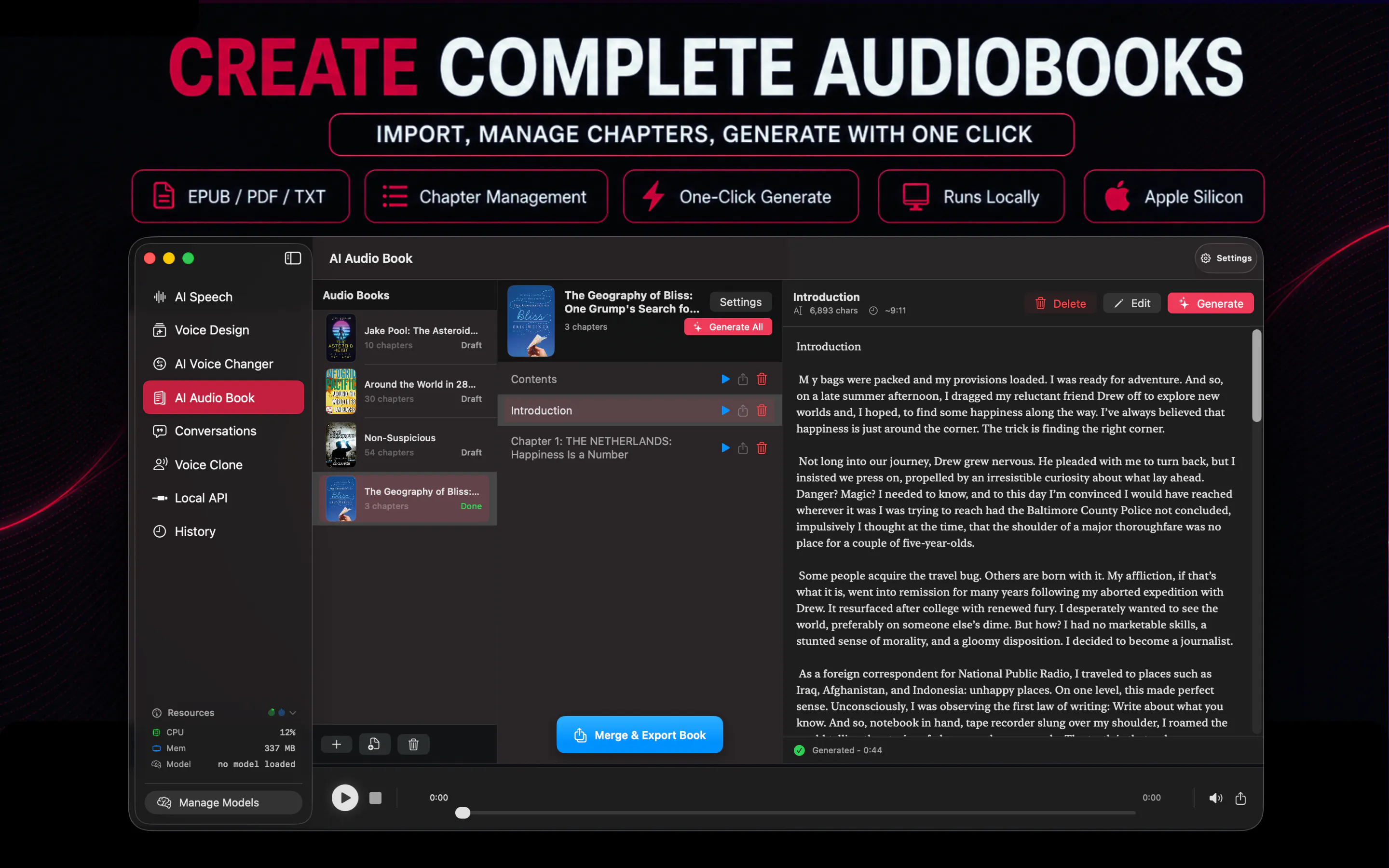Click Generate All chapters button
The height and width of the screenshot is (868, 1389).
pyautogui.click(x=728, y=326)
